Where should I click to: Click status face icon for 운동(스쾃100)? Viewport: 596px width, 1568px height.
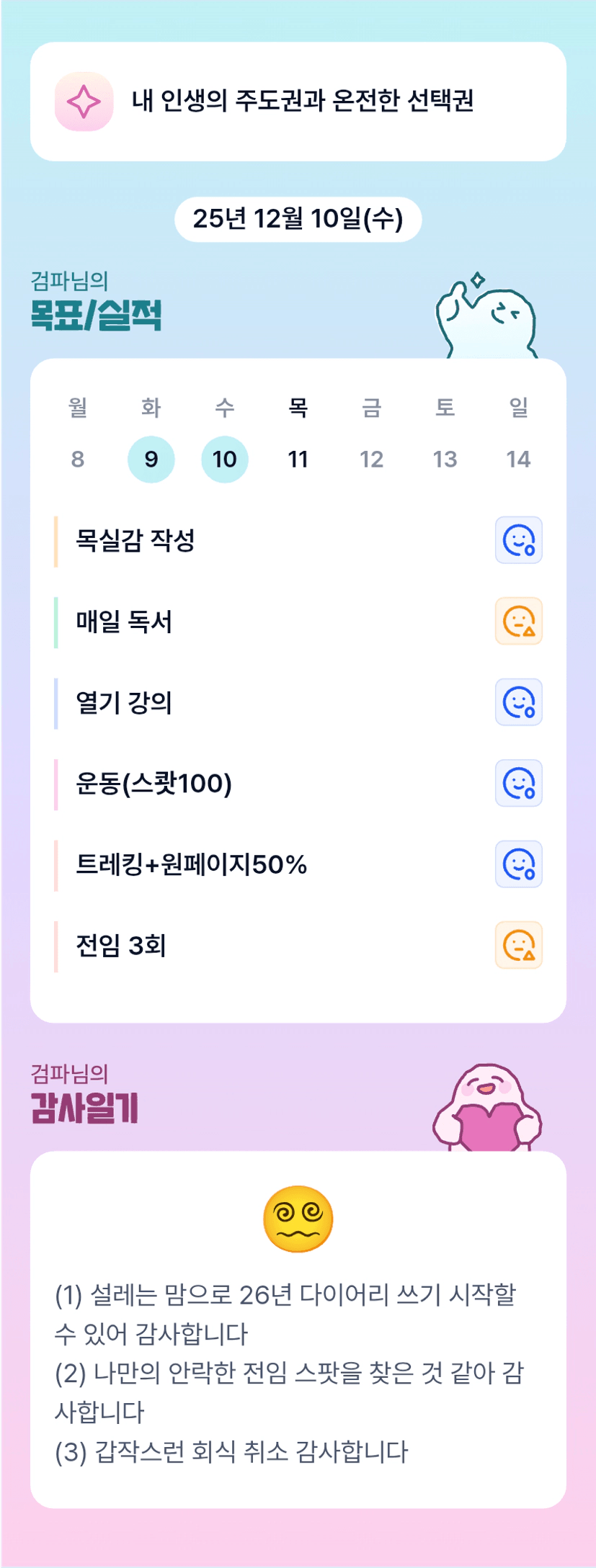pyautogui.click(x=518, y=783)
